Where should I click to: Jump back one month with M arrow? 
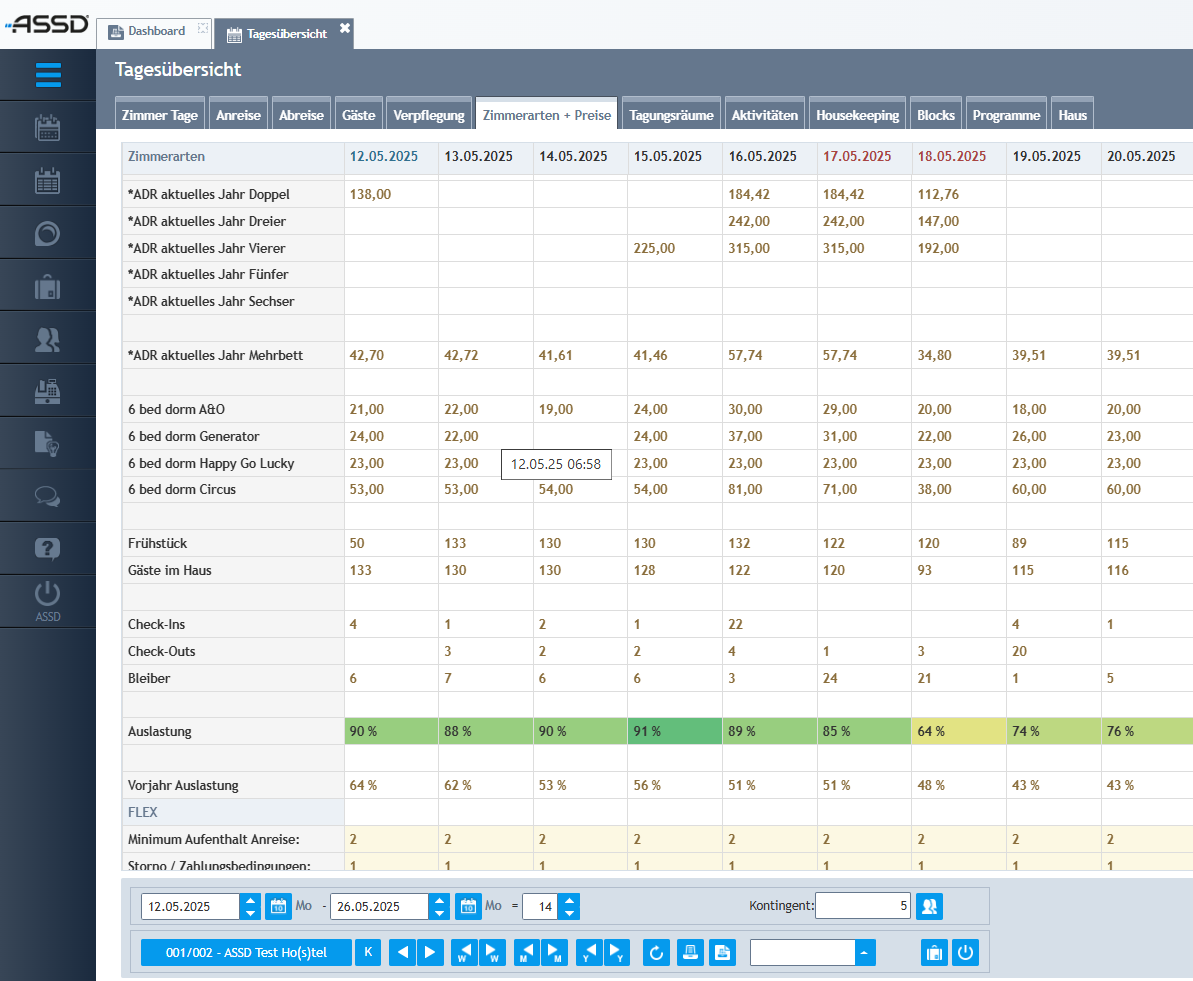click(526, 952)
